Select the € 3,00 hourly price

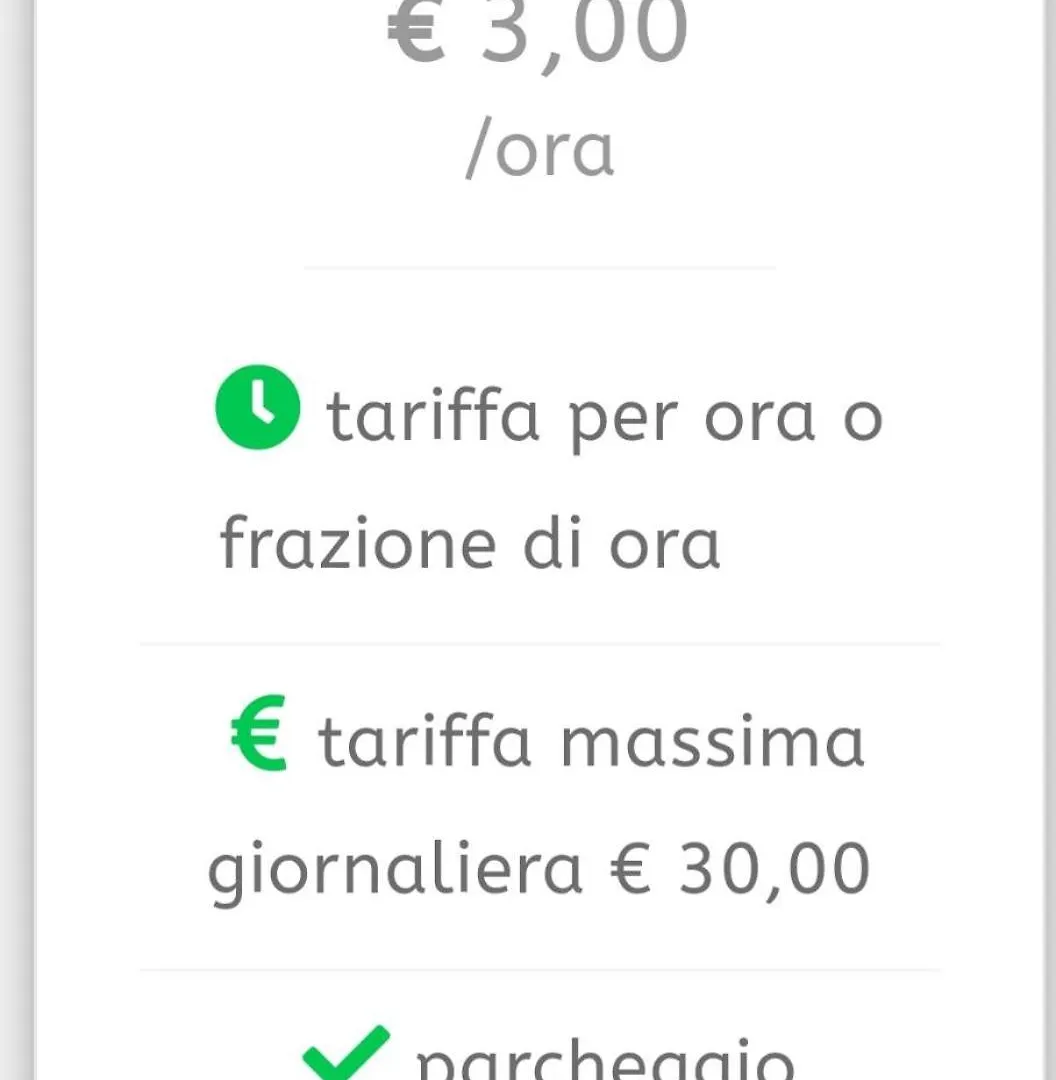(x=537, y=31)
